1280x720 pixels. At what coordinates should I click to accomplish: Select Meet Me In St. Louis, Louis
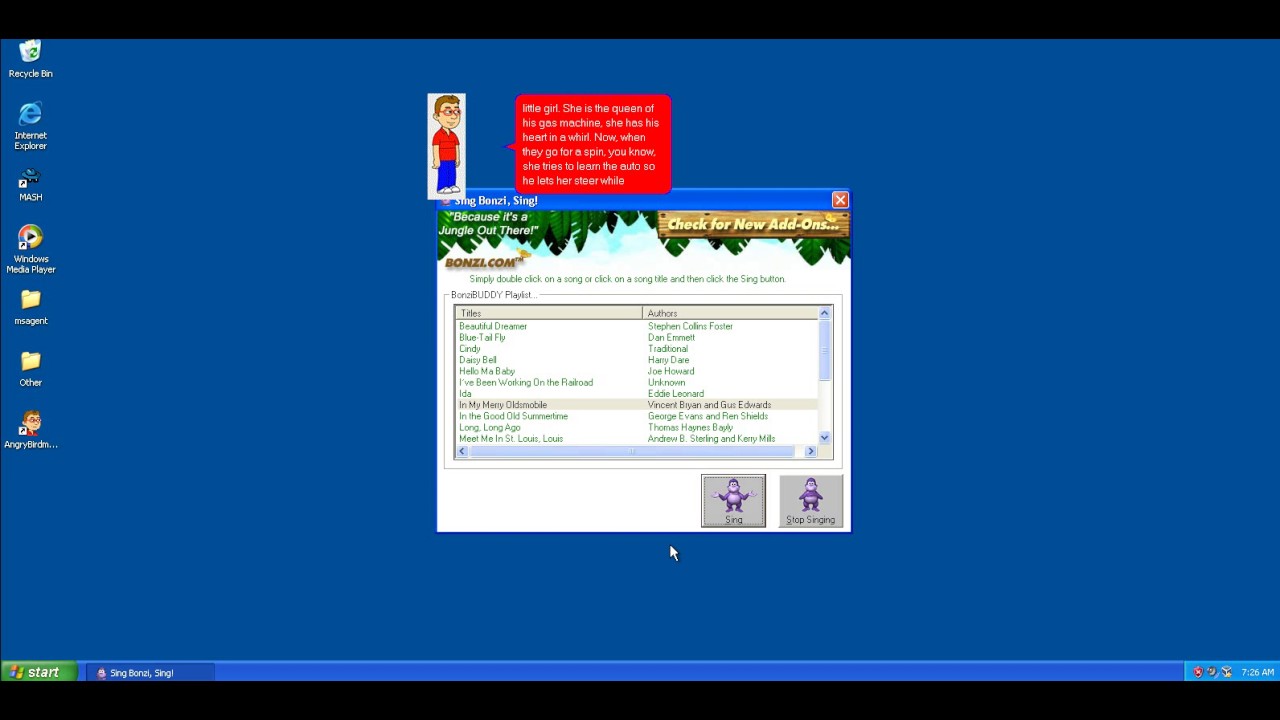pos(511,439)
